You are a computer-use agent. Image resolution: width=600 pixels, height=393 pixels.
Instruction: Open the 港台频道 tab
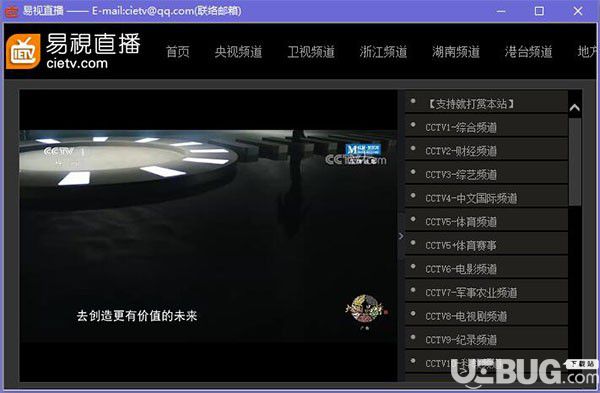pyautogui.click(x=528, y=52)
